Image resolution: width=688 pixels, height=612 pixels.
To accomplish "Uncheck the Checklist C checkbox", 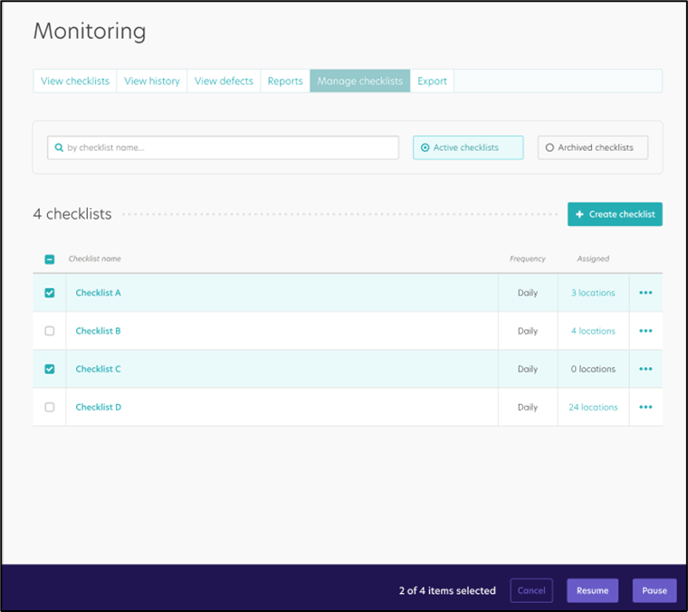I will point(50,369).
